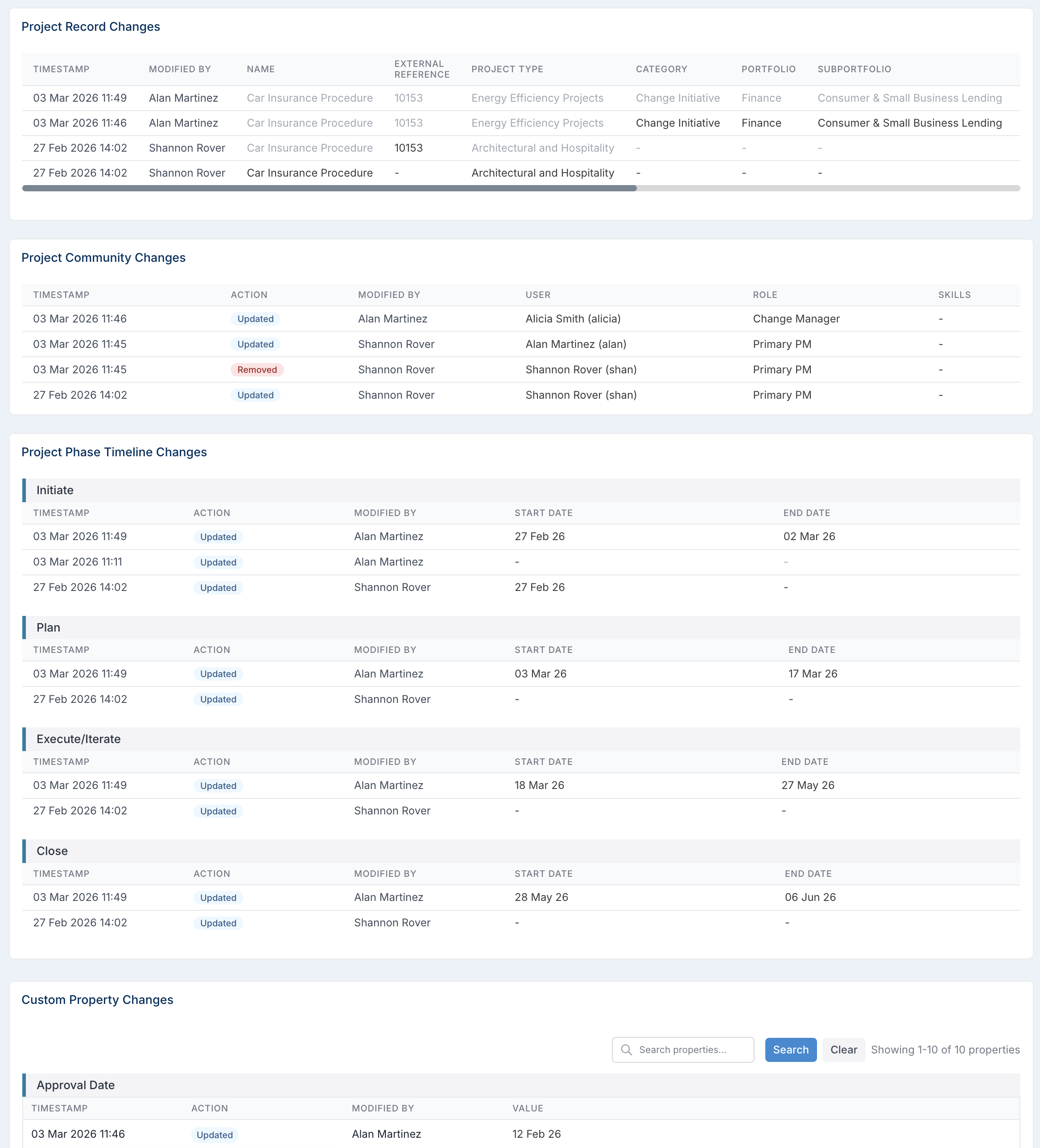The height and width of the screenshot is (1148, 1040).
Task: Click the Removed action badge for Shannon Rover
Action: 257,370
